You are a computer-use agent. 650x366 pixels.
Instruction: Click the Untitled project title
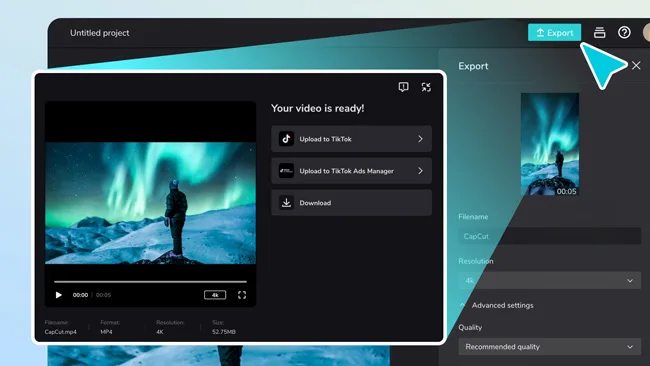pos(99,33)
